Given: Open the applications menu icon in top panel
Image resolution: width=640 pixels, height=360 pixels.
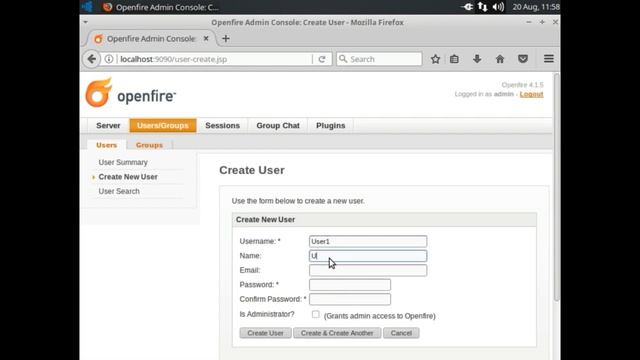Looking at the screenshot, I should (87, 7).
